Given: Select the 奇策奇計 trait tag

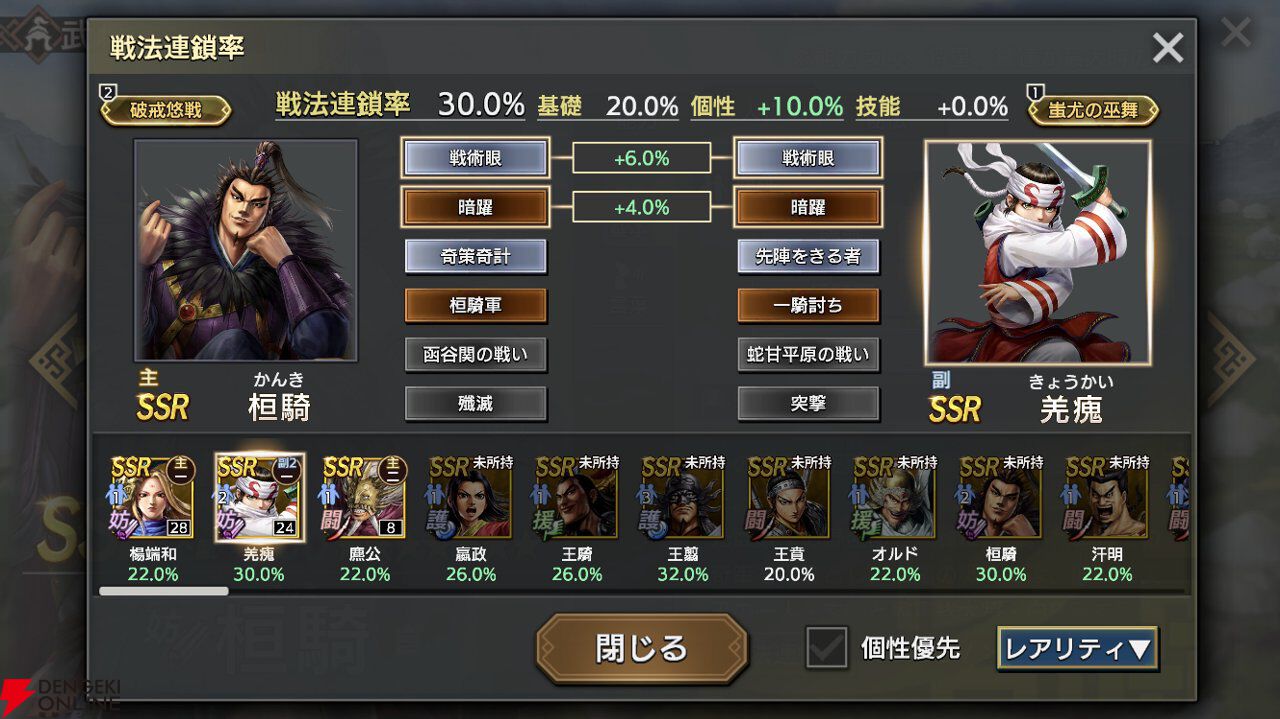Looking at the screenshot, I should click(x=476, y=257).
